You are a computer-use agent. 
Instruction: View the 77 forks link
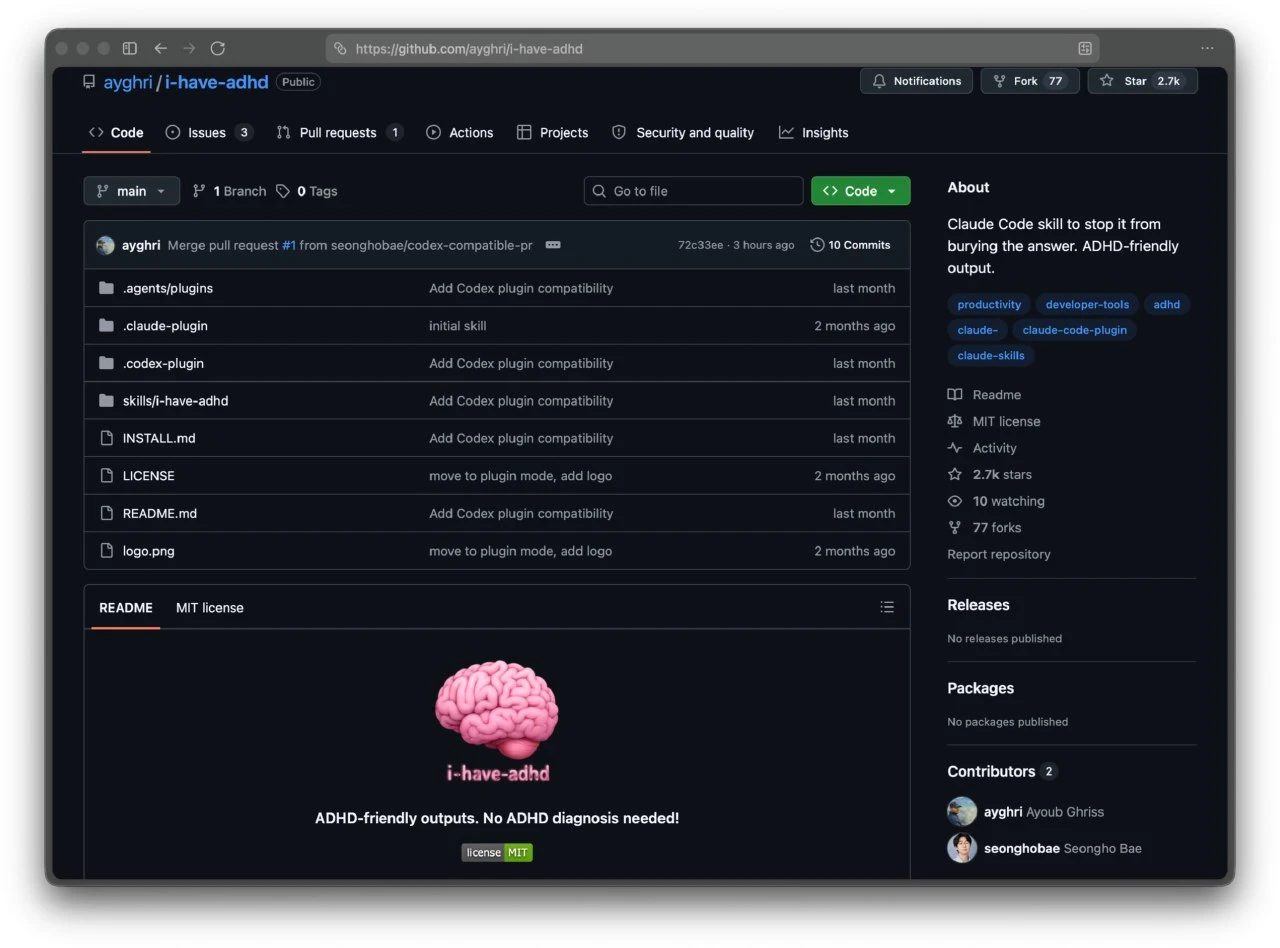985,528
